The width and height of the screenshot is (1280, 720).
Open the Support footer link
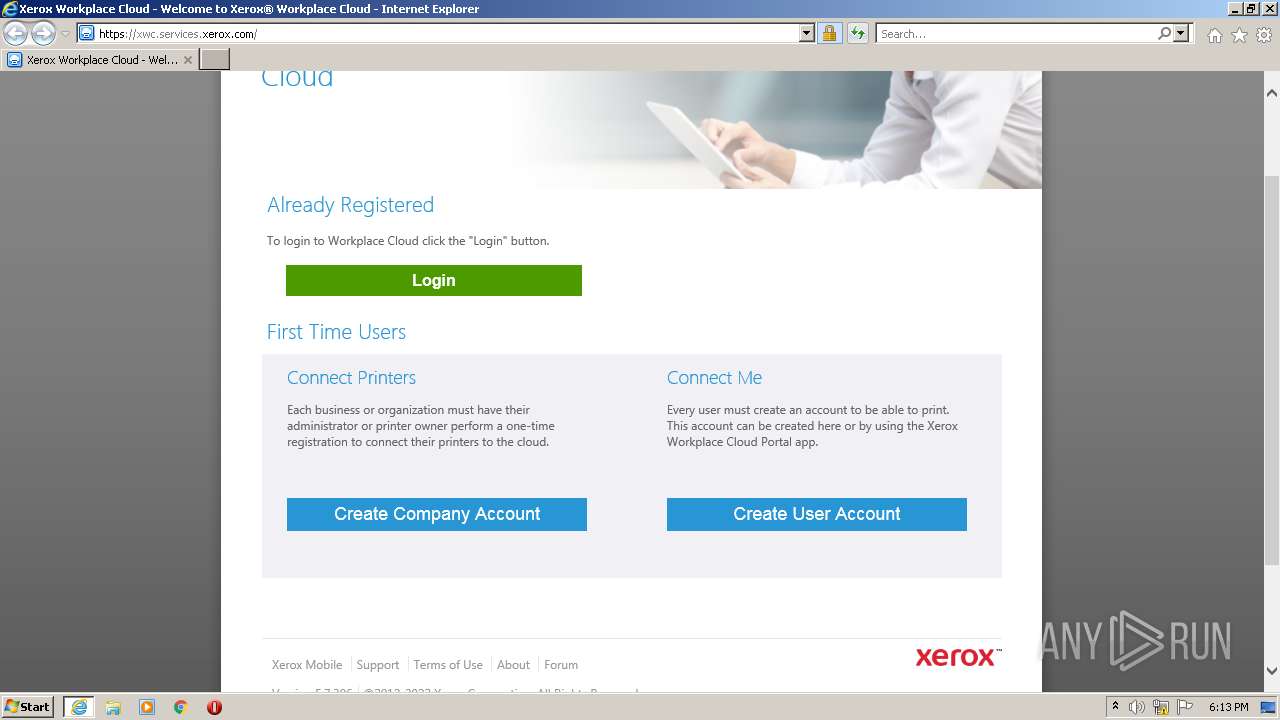click(378, 665)
